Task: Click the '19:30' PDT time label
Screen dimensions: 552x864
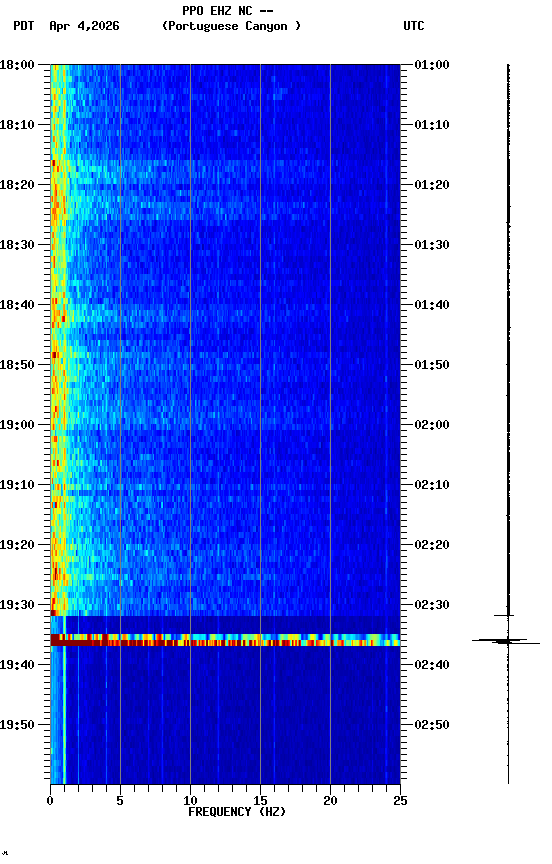Action: [17, 606]
